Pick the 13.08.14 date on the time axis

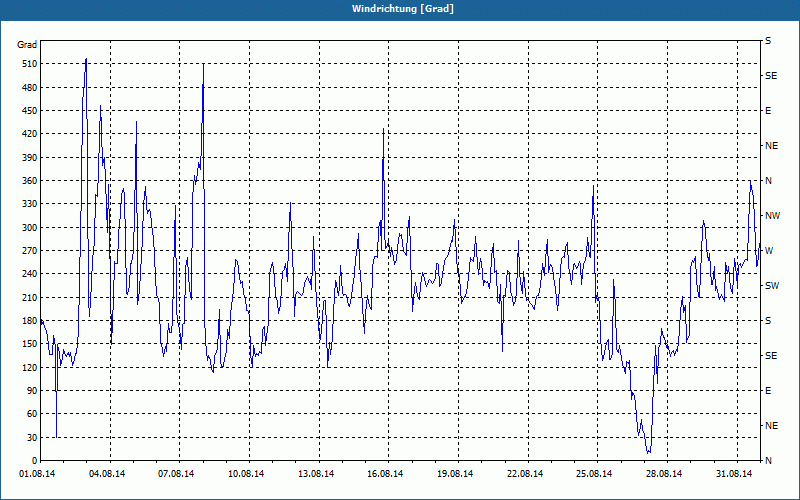(316, 474)
